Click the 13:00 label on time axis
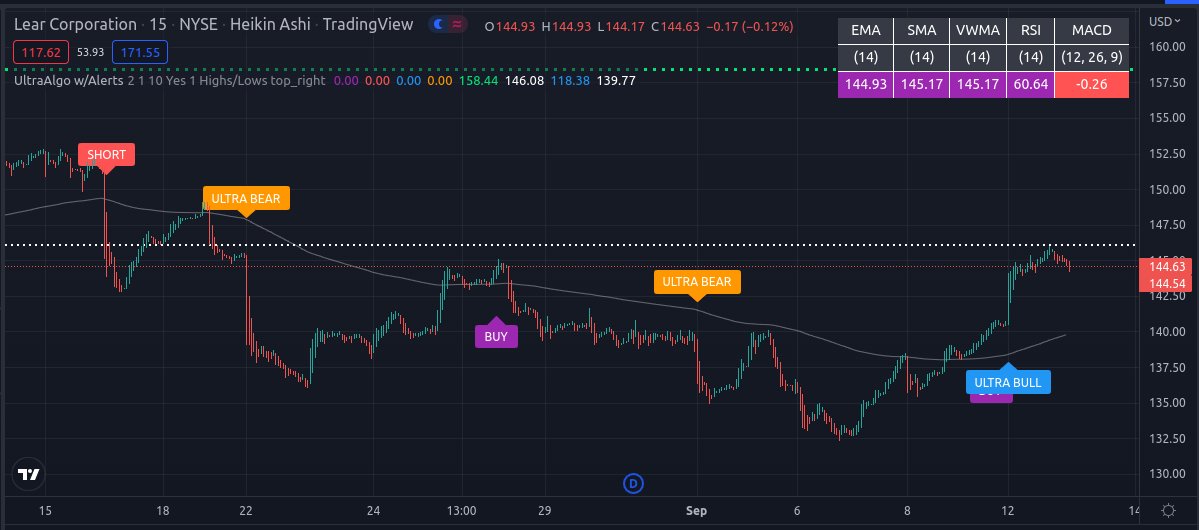 tap(461, 510)
